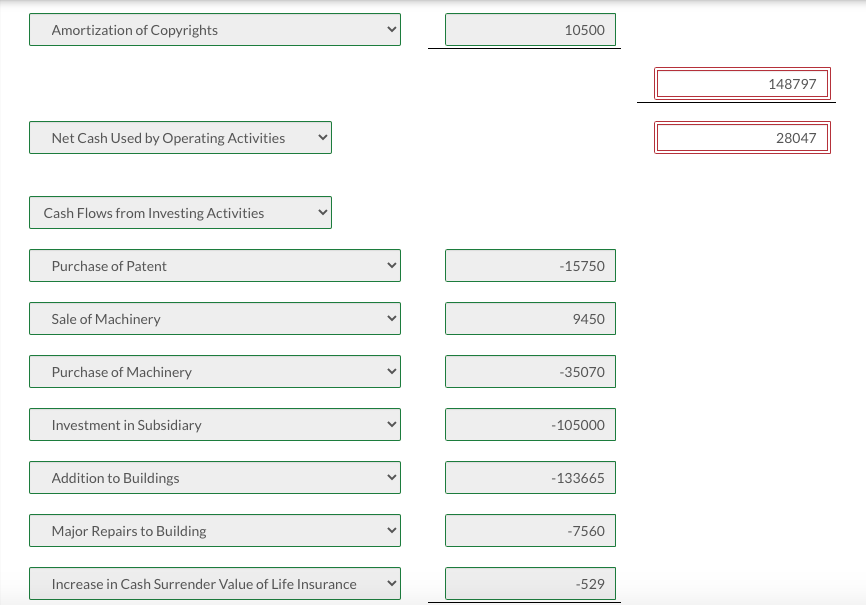Open the Cash Flows from Investing Activities dropdown
Viewport: 866px width, 605px height.
click(180, 213)
